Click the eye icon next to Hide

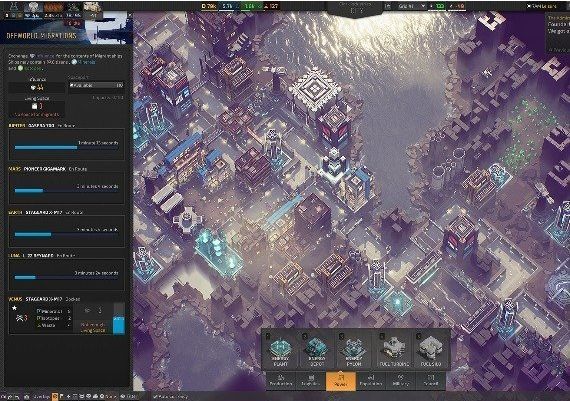click(123, 397)
